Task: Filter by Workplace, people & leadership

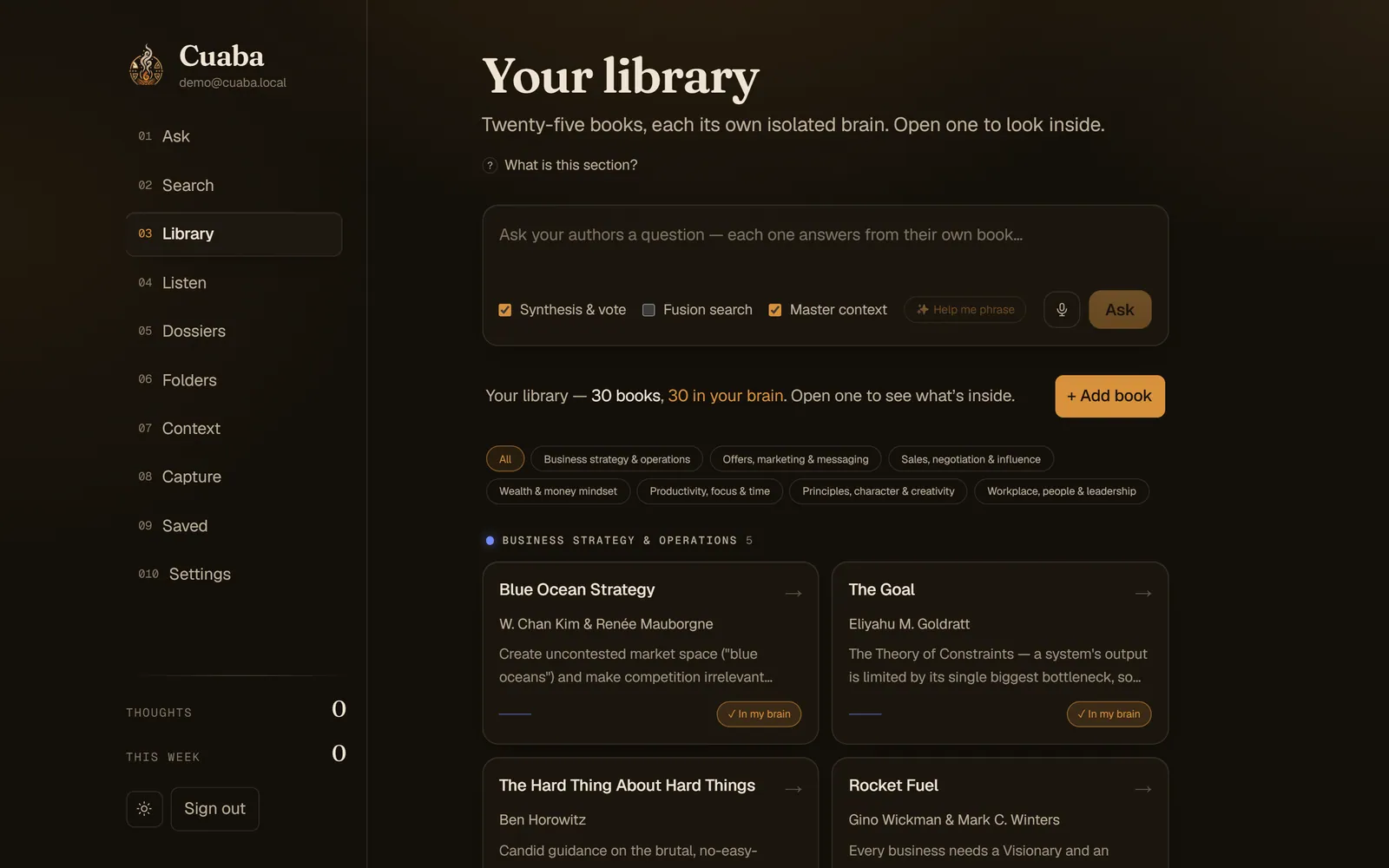Action: click(x=1061, y=491)
